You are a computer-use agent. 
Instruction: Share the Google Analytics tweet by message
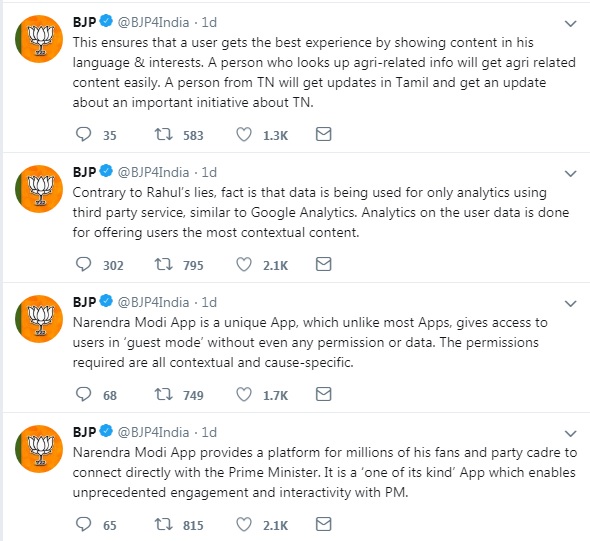(x=323, y=264)
